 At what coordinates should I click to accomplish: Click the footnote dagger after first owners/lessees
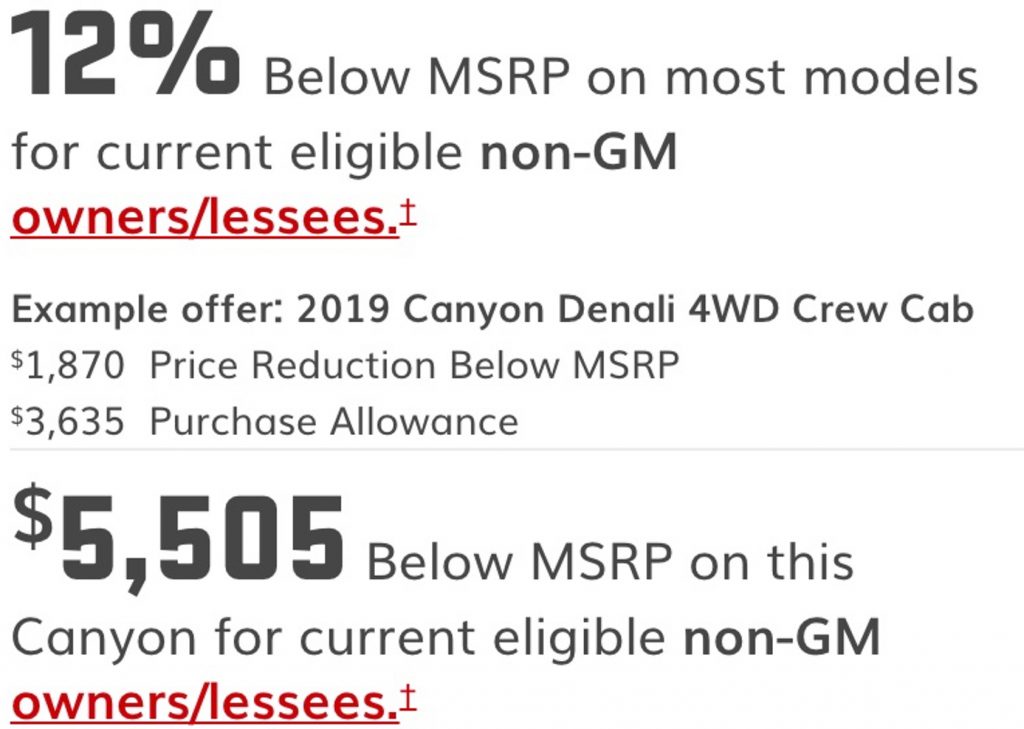coord(408,213)
